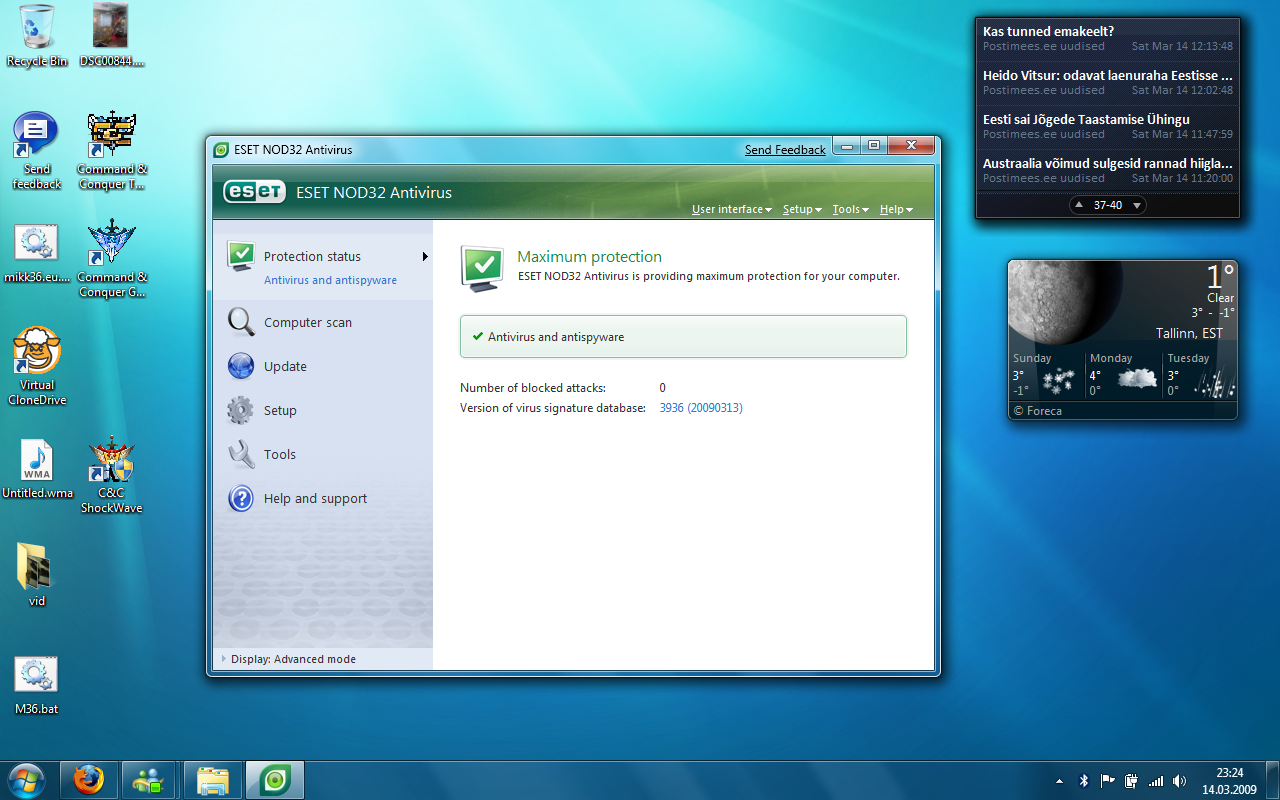Open the Setup gear icon
The height and width of the screenshot is (800, 1280).
pos(241,410)
